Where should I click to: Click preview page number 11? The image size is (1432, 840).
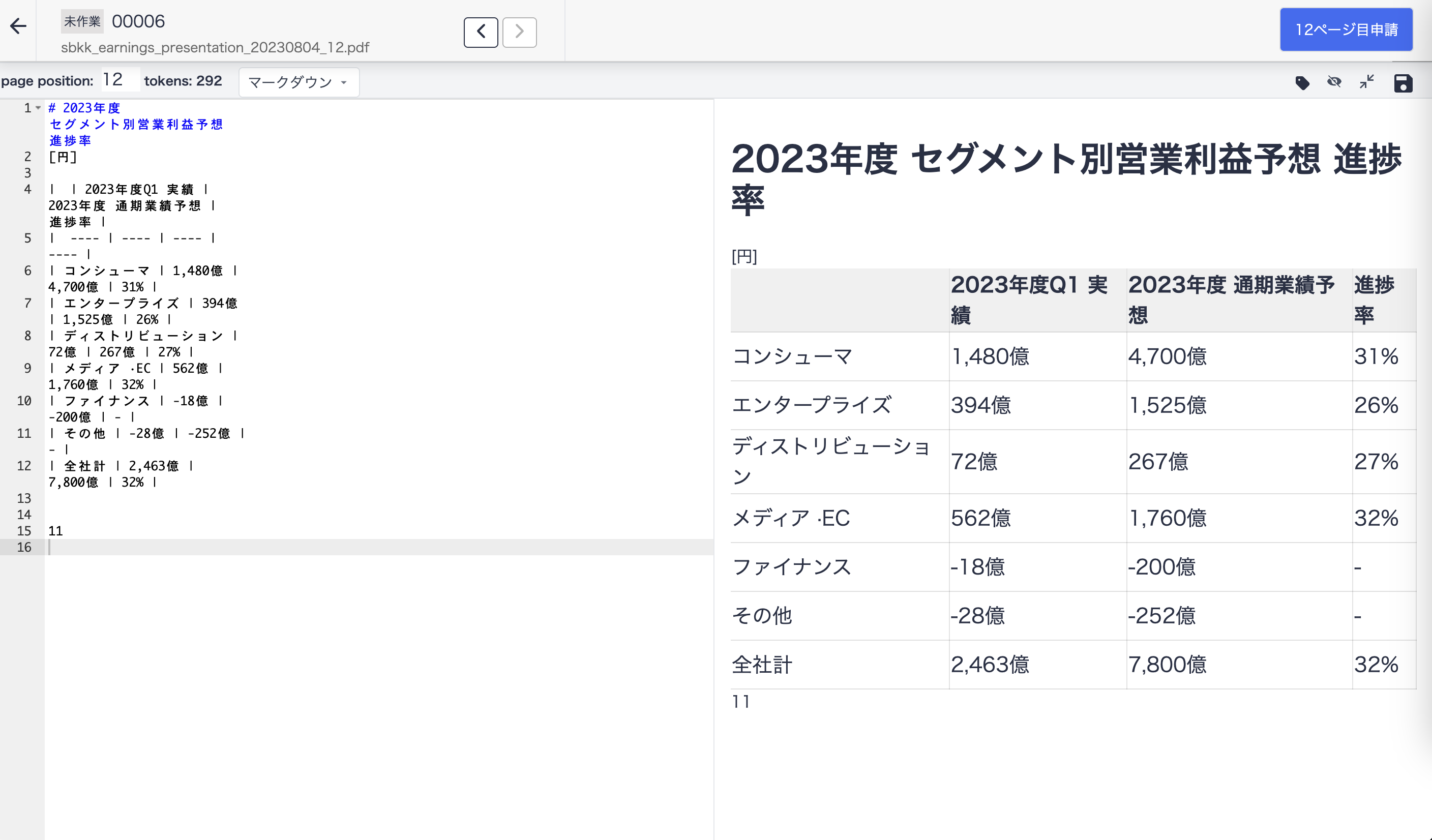pos(740,702)
